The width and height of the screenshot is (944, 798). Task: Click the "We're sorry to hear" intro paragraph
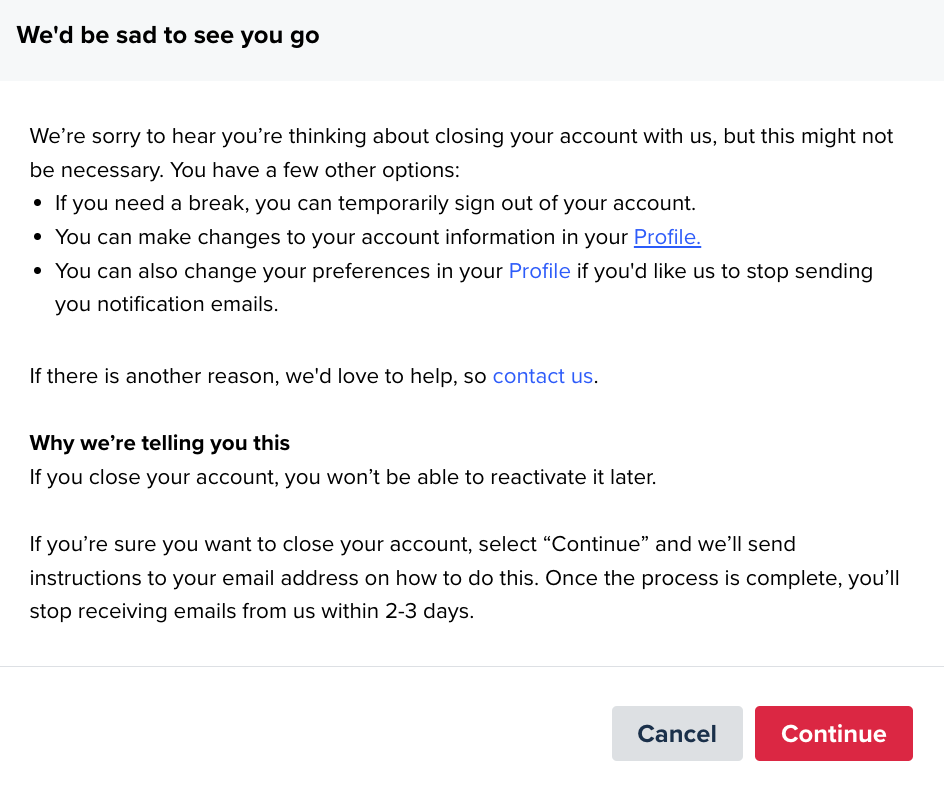click(461, 153)
